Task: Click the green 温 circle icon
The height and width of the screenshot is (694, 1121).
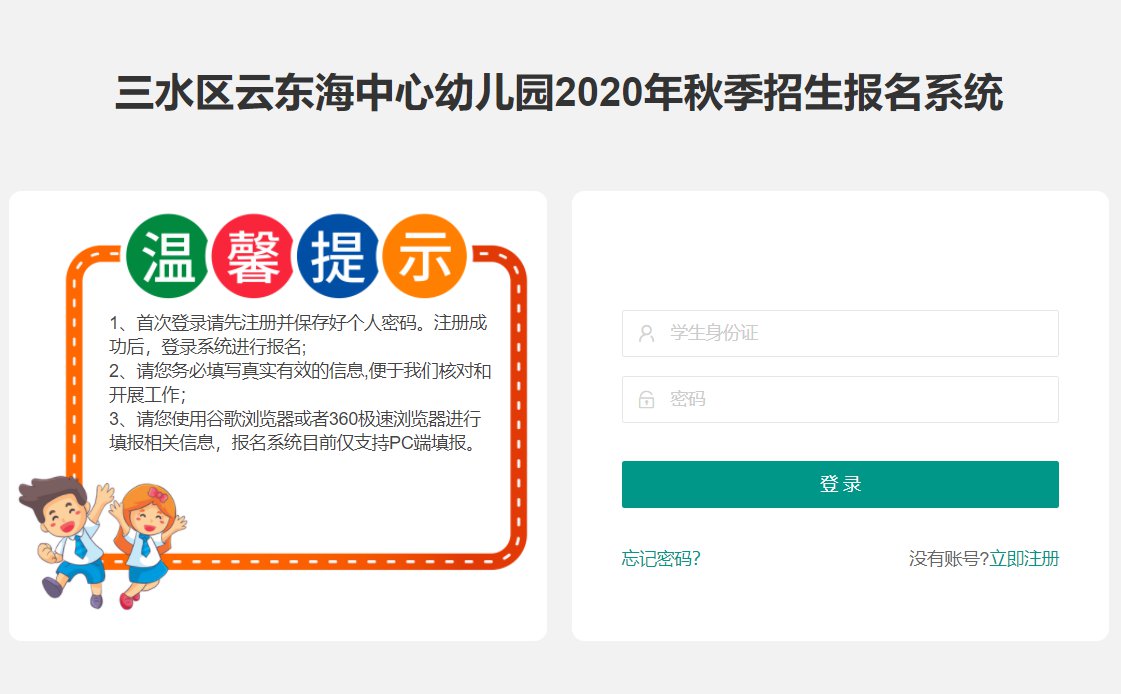Action: coord(168,256)
